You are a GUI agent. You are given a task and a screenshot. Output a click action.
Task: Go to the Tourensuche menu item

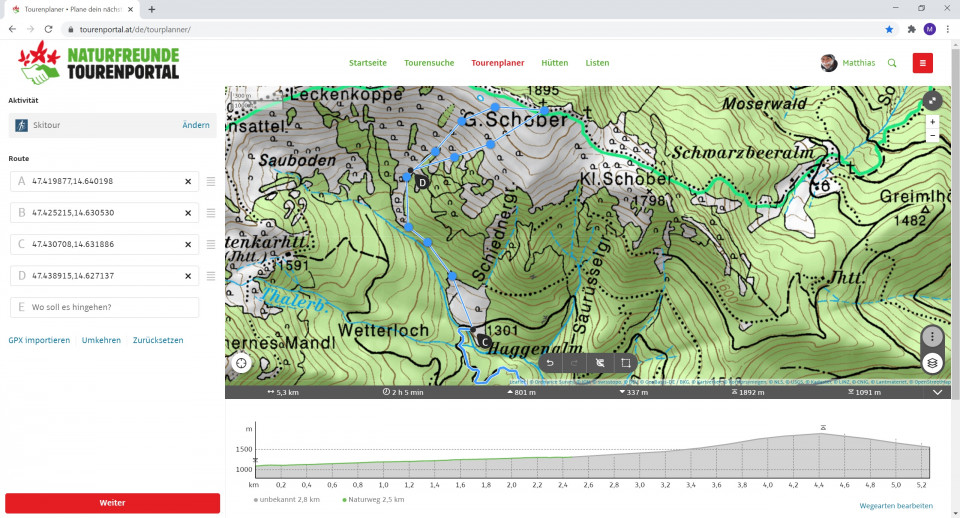coord(428,63)
